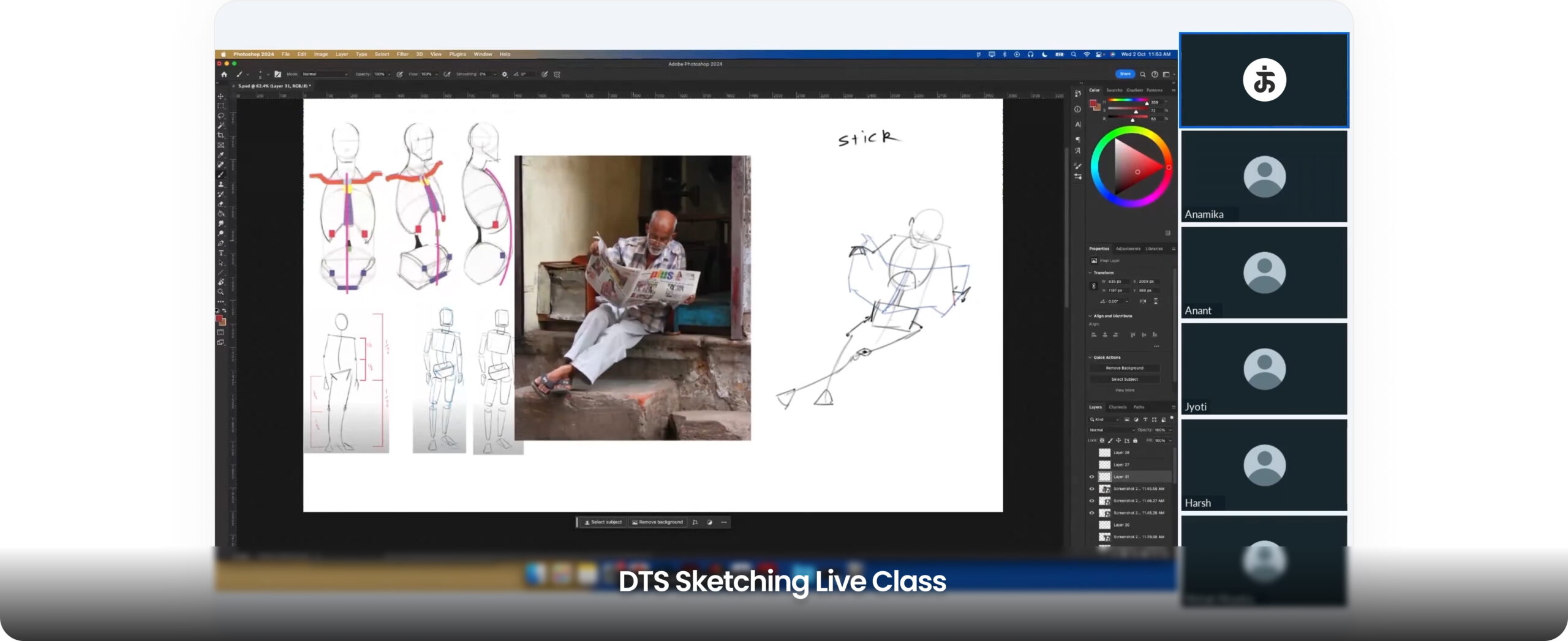
Task: Select the Move tool
Action: click(x=221, y=97)
